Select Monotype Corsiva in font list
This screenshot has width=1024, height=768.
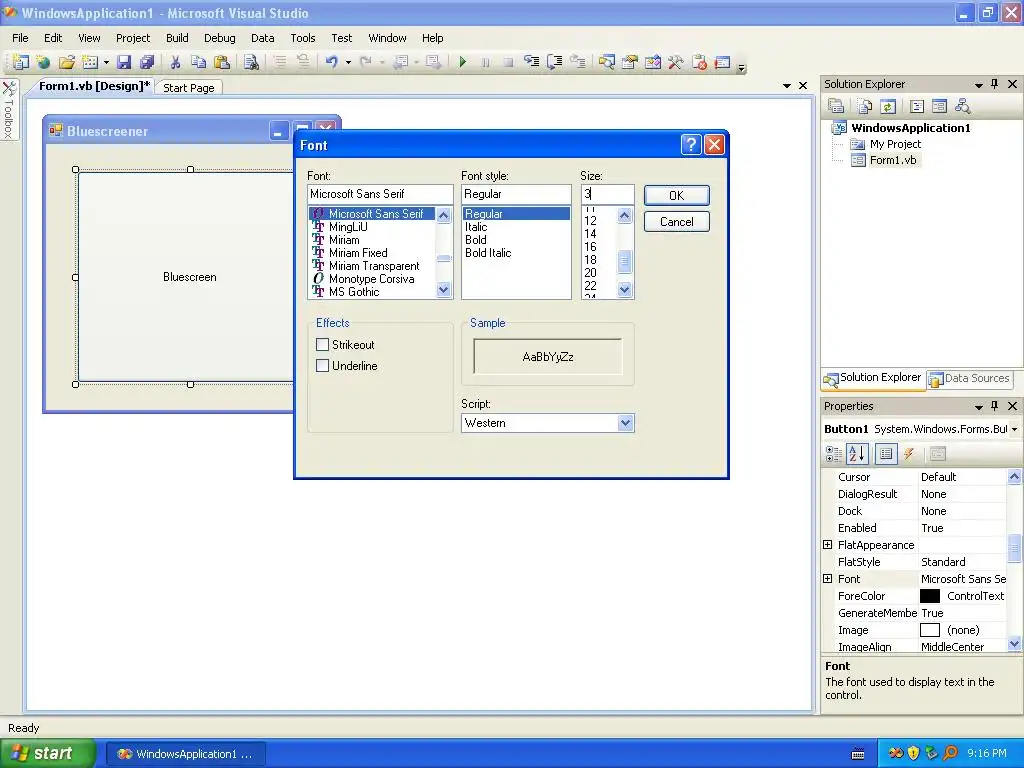tap(371, 279)
